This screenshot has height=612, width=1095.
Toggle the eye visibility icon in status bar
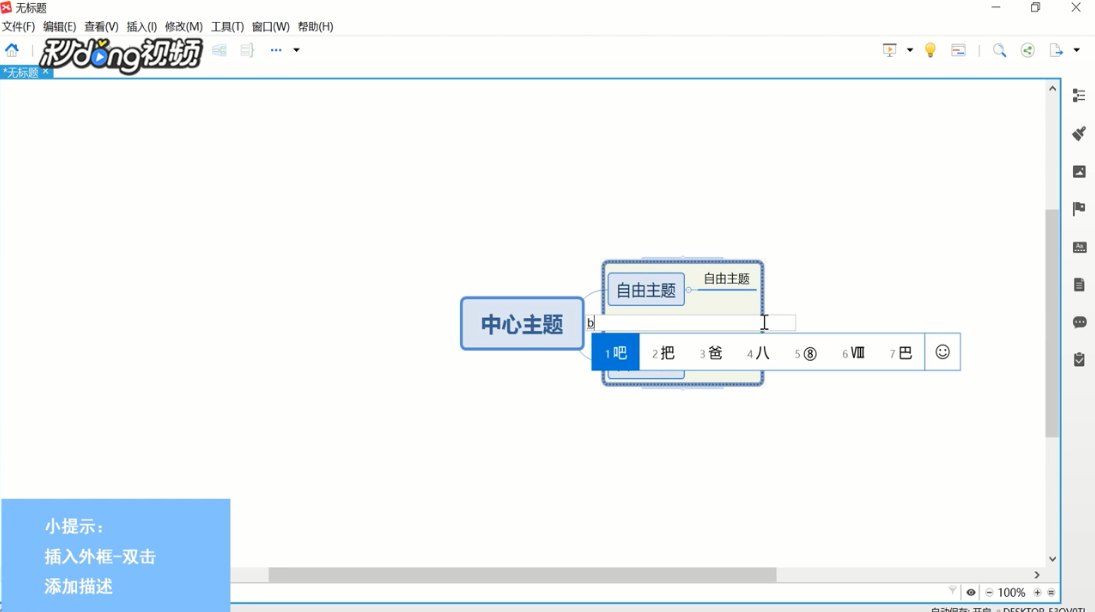(970, 592)
